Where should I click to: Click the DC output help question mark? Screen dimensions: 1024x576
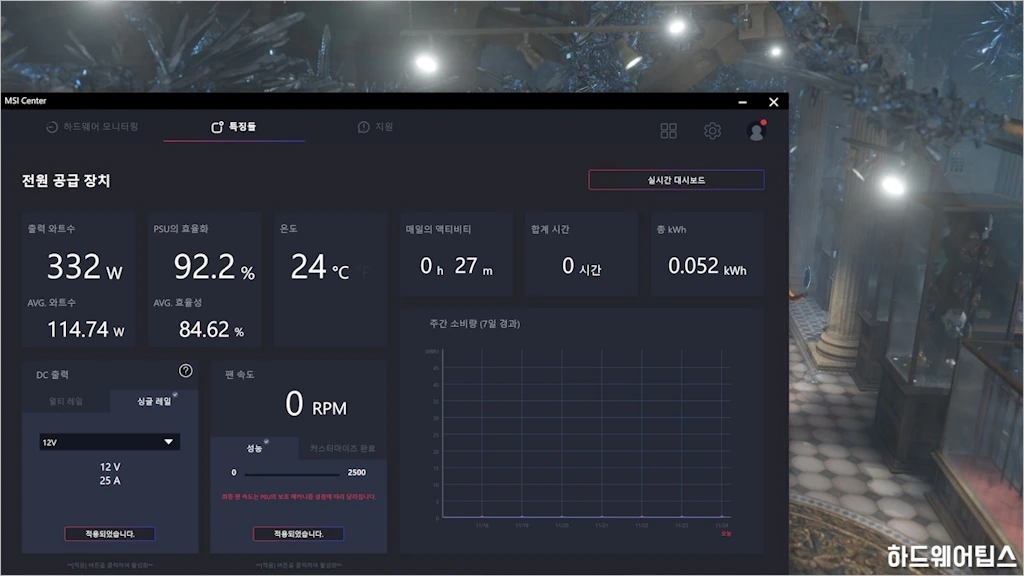coord(185,371)
